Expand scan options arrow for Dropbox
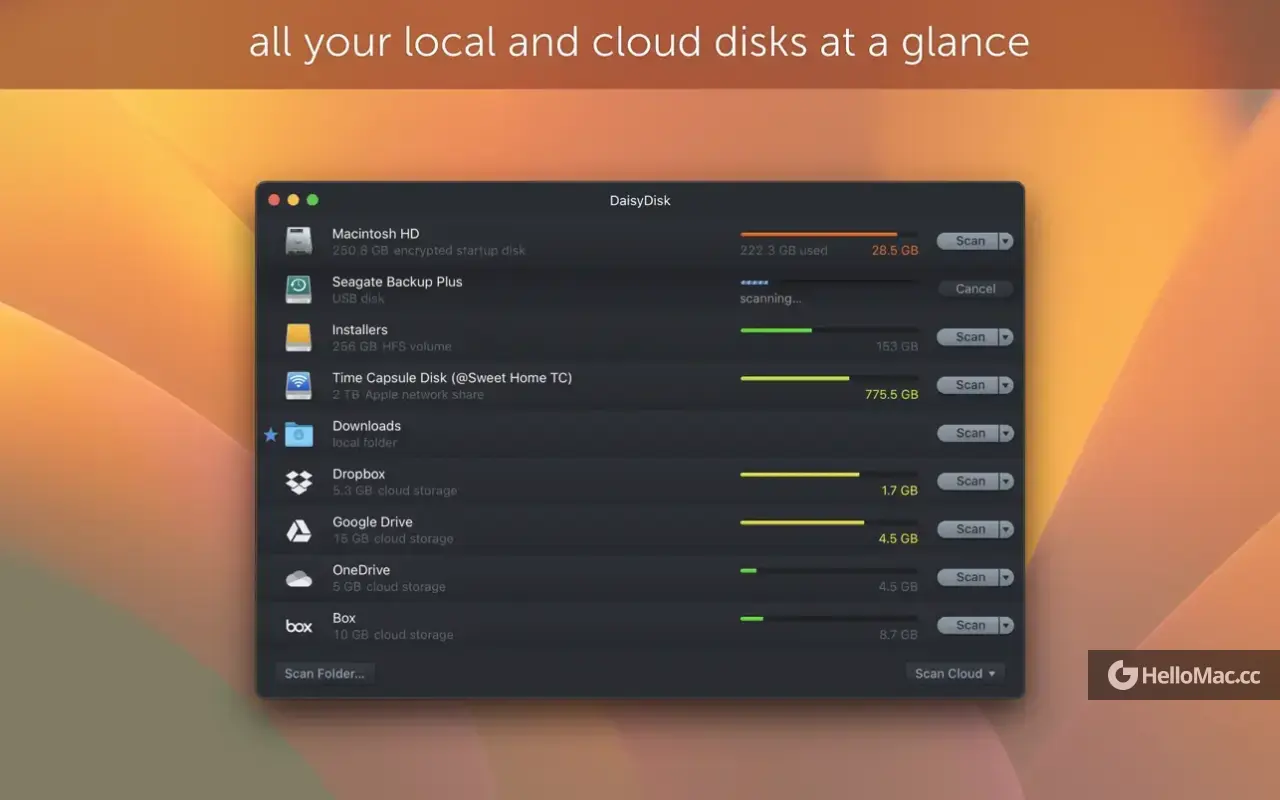Screen dimensions: 1280x800 pyautogui.click(x=1006, y=481)
